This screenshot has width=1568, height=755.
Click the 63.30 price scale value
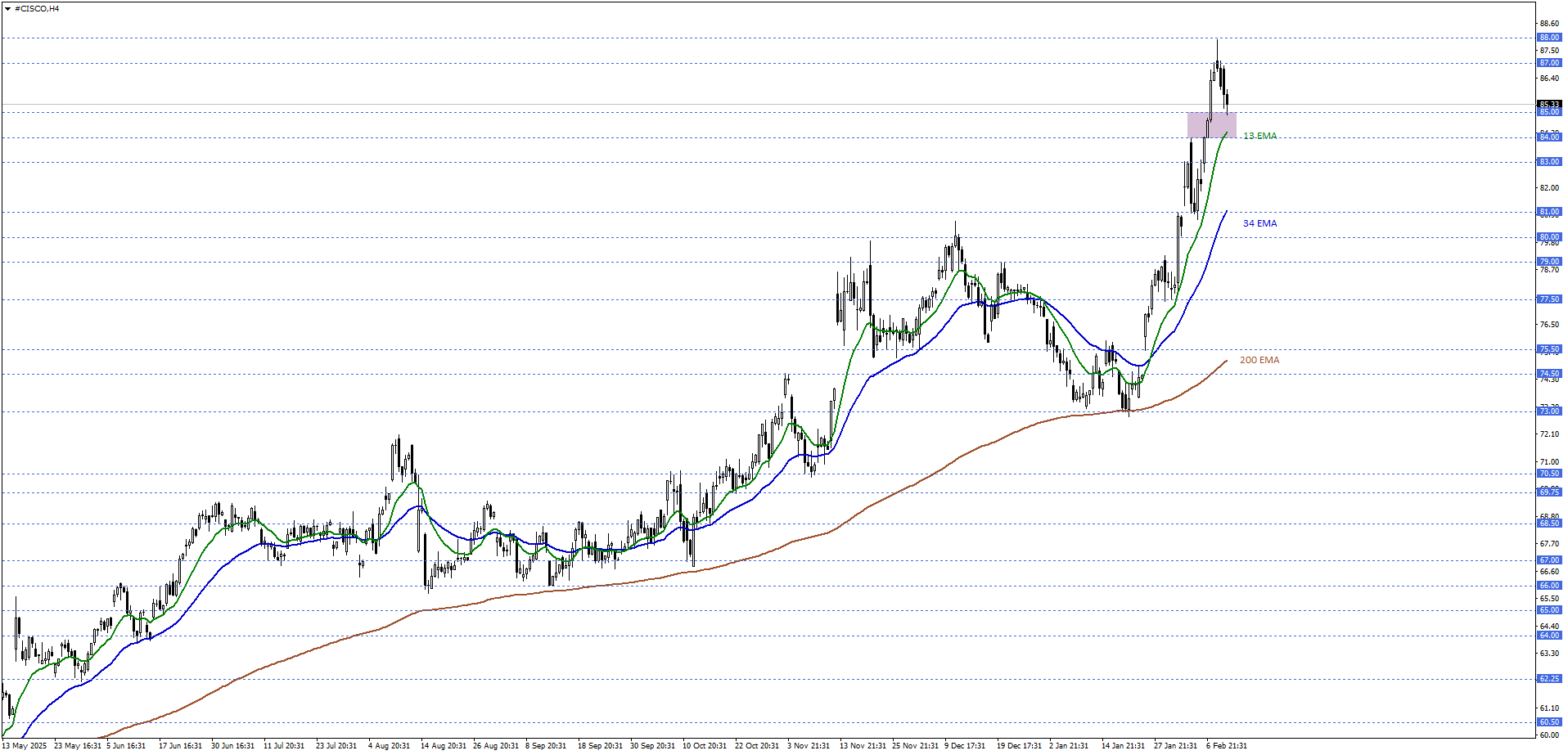tap(1549, 654)
